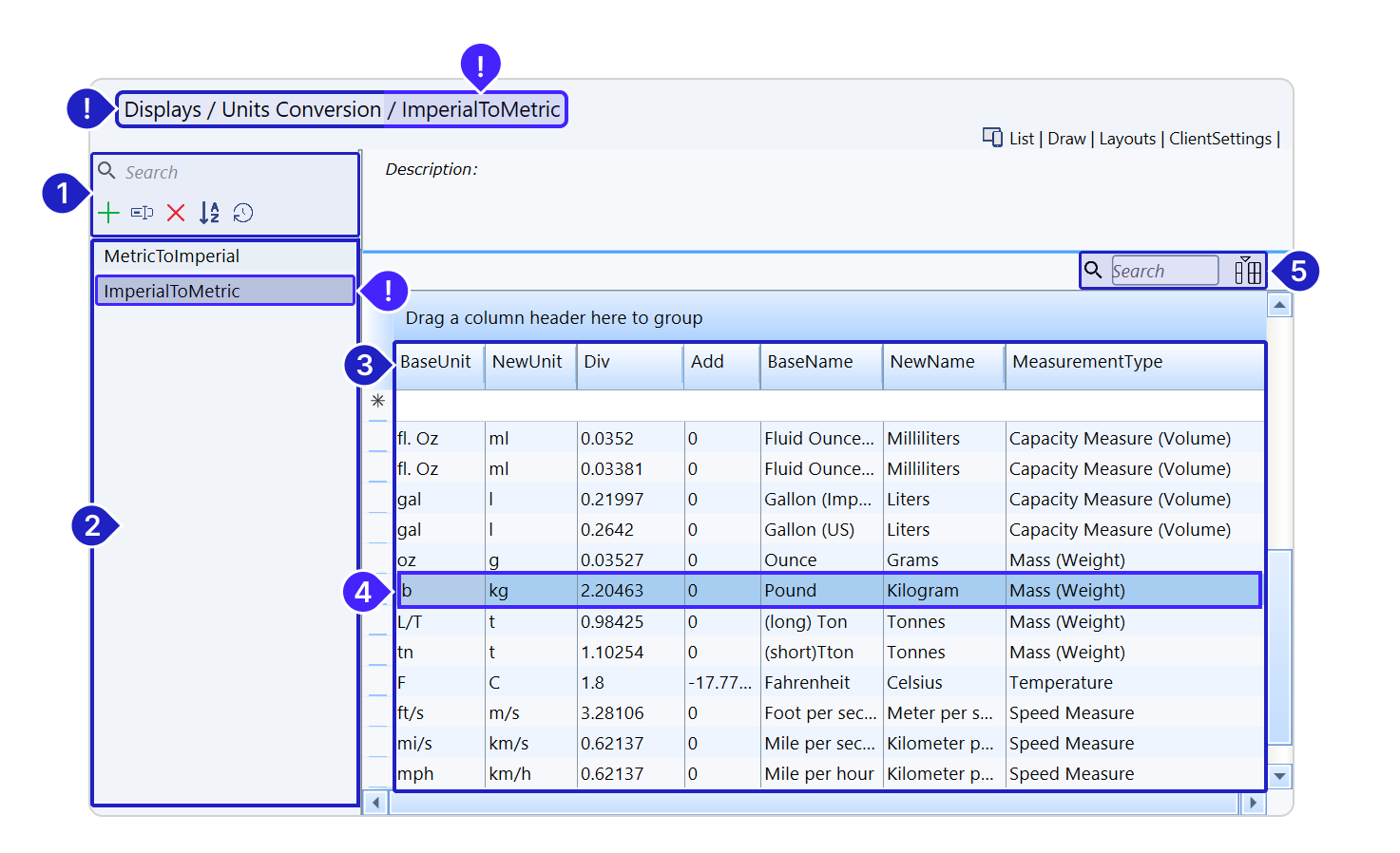Click the BaseName column header
This screenshot has width=1400, height=853.
[810, 362]
